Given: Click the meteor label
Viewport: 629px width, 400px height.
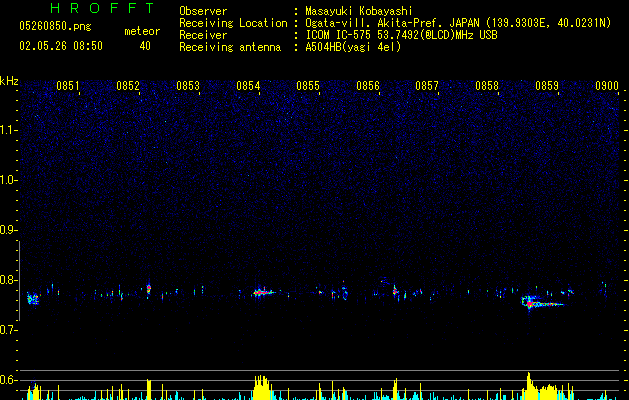Looking at the screenshot, I should 142,31.
